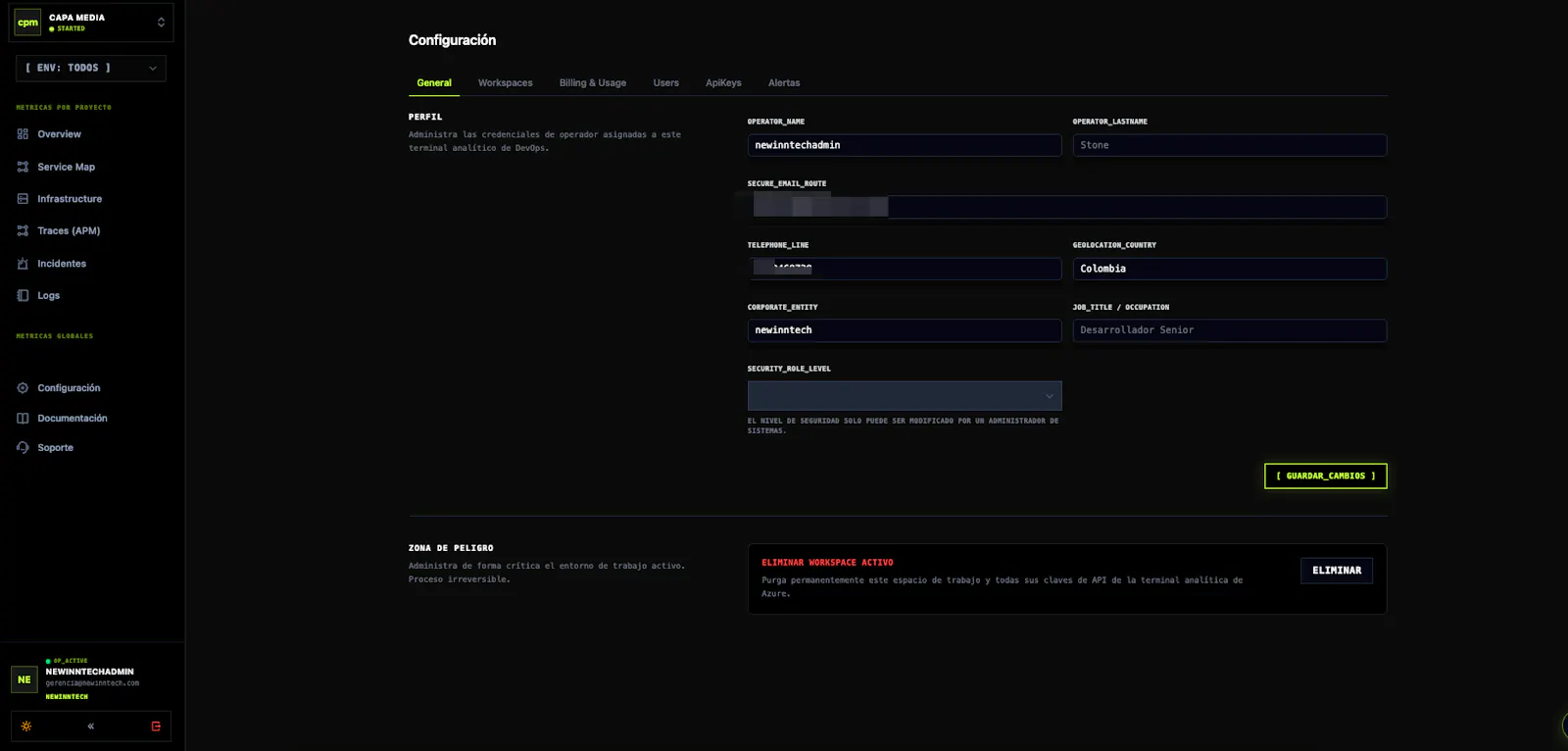Screen dimensions: 1568x751
Task: Toggle light theme with the sun icon
Action: point(26,726)
